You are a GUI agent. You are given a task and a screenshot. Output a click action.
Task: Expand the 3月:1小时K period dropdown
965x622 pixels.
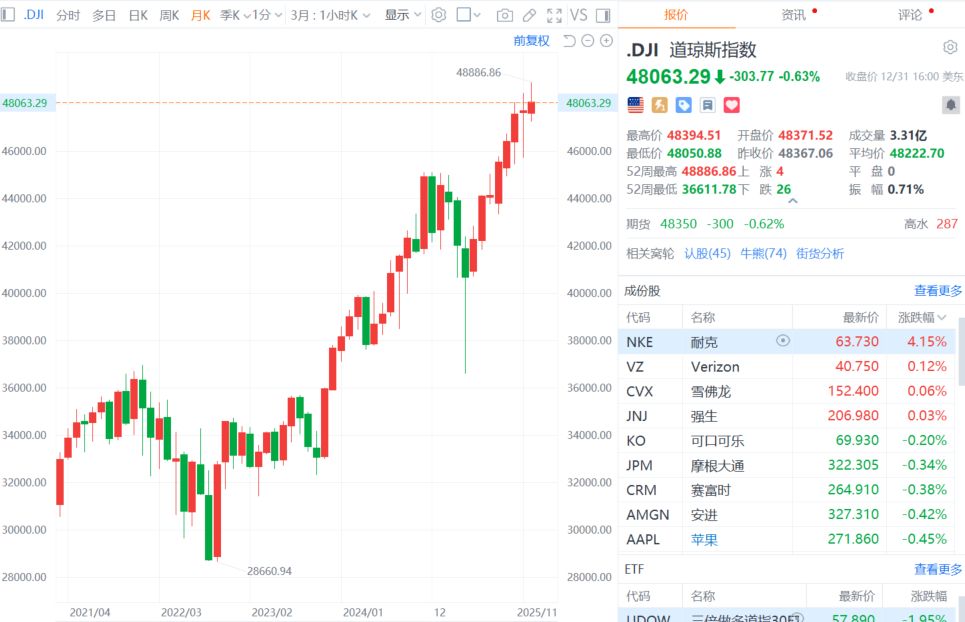[330, 15]
